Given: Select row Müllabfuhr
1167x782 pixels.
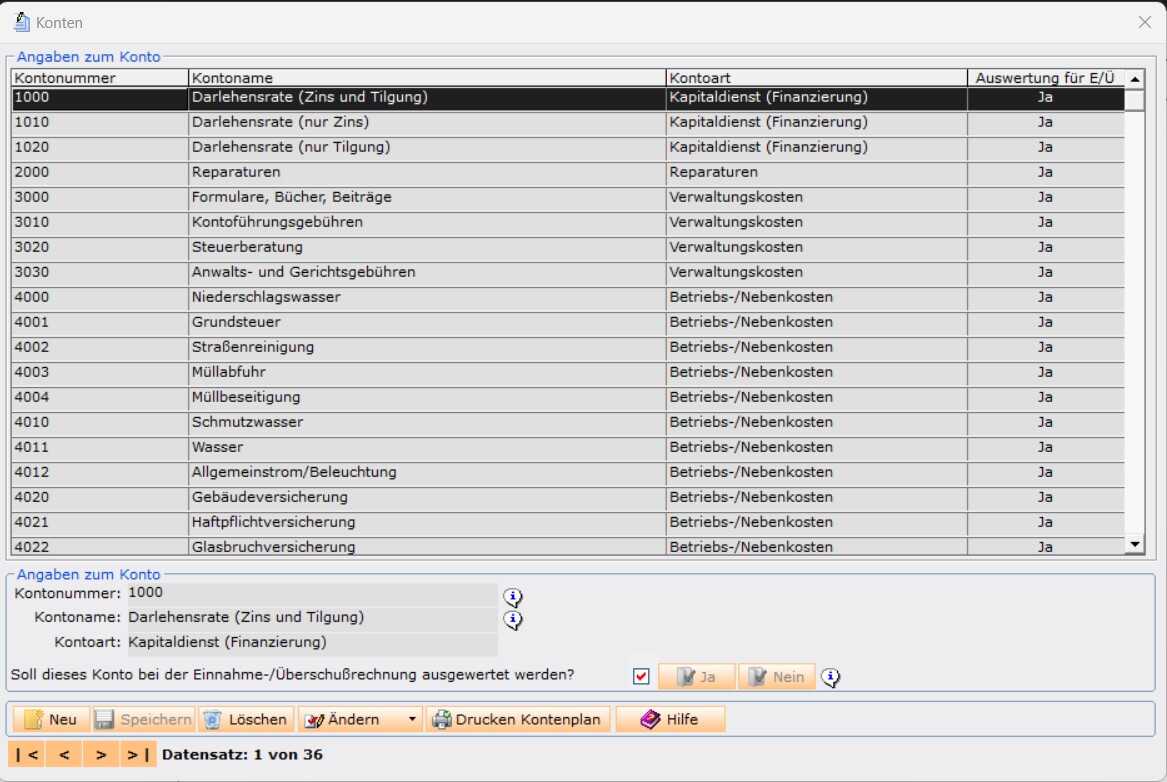Looking at the screenshot, I should point(568,373).
